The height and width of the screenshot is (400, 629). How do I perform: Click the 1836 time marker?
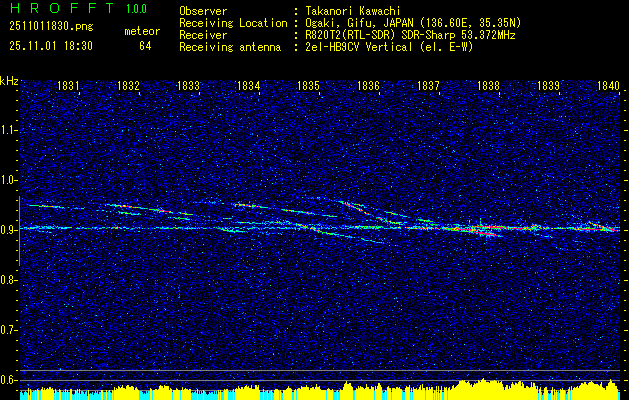[x=368, y=85]
